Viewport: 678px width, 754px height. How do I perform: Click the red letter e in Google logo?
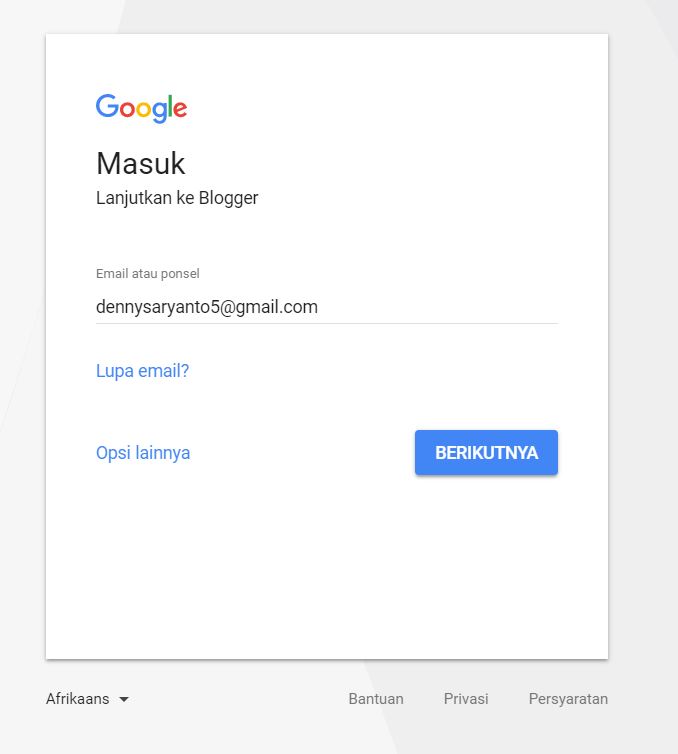(x=180, y=109)
